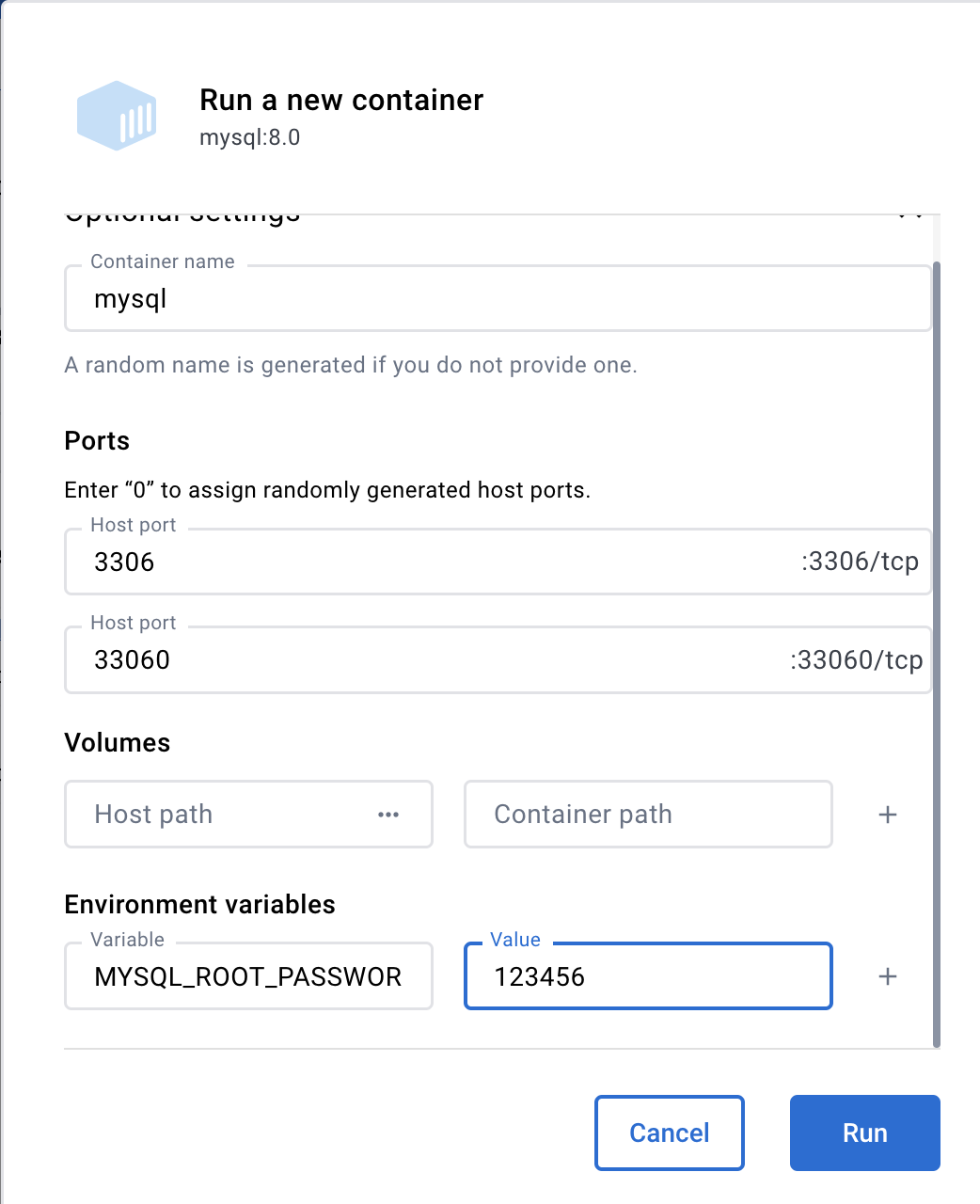
Task: Collapse Optional settings using the chevron
Action: 909,215
